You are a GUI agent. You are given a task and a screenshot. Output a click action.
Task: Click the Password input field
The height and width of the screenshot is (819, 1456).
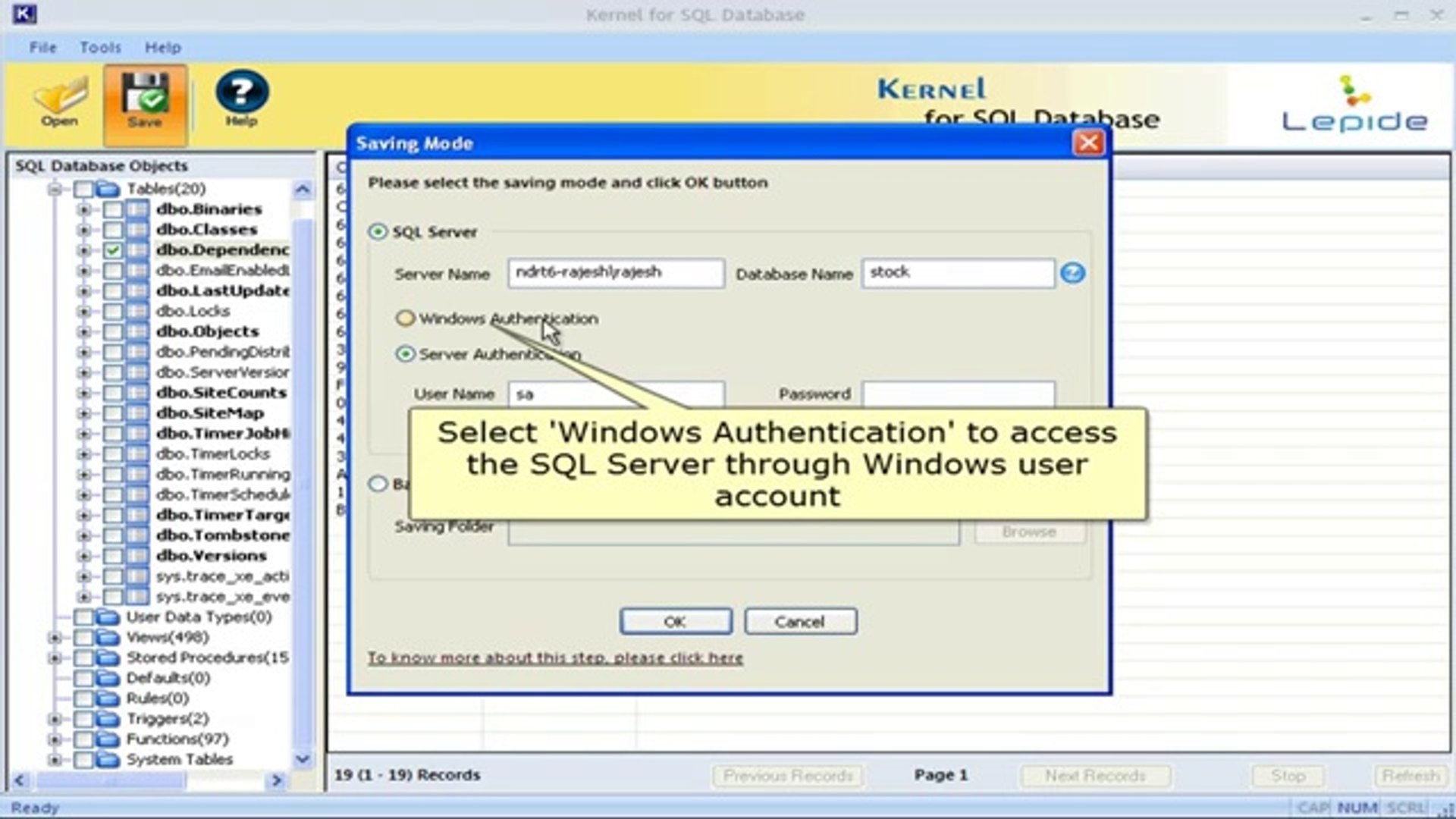pyautogui.click(x=958, y=394)
